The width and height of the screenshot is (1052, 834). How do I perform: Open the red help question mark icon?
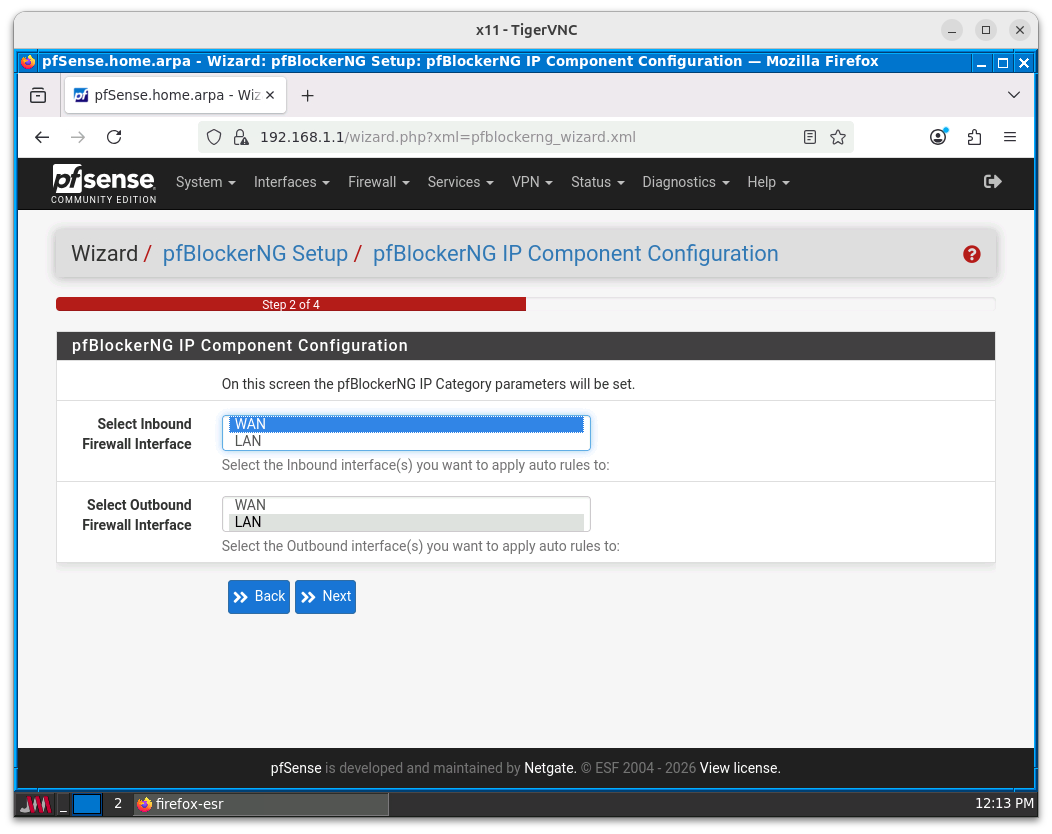[971, 254]
